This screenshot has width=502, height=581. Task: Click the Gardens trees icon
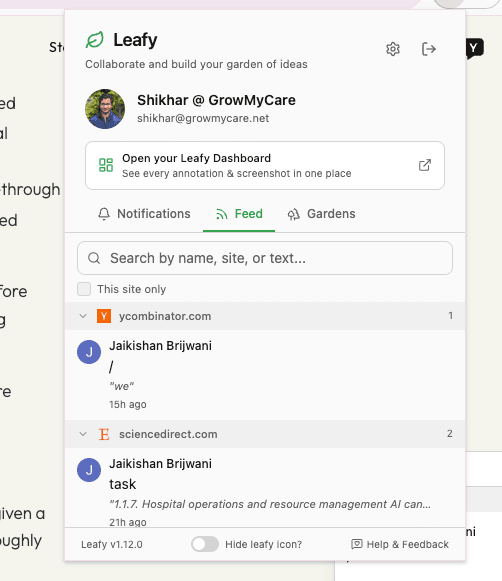tap(294, 214)
